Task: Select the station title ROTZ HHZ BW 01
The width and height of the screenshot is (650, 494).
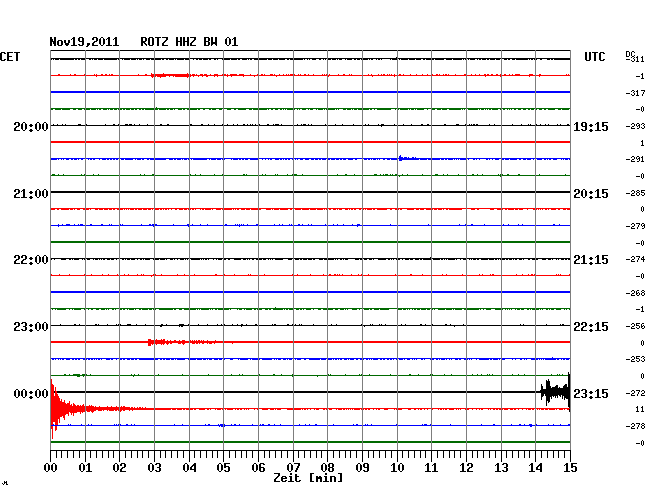Action: pos(189,42)
